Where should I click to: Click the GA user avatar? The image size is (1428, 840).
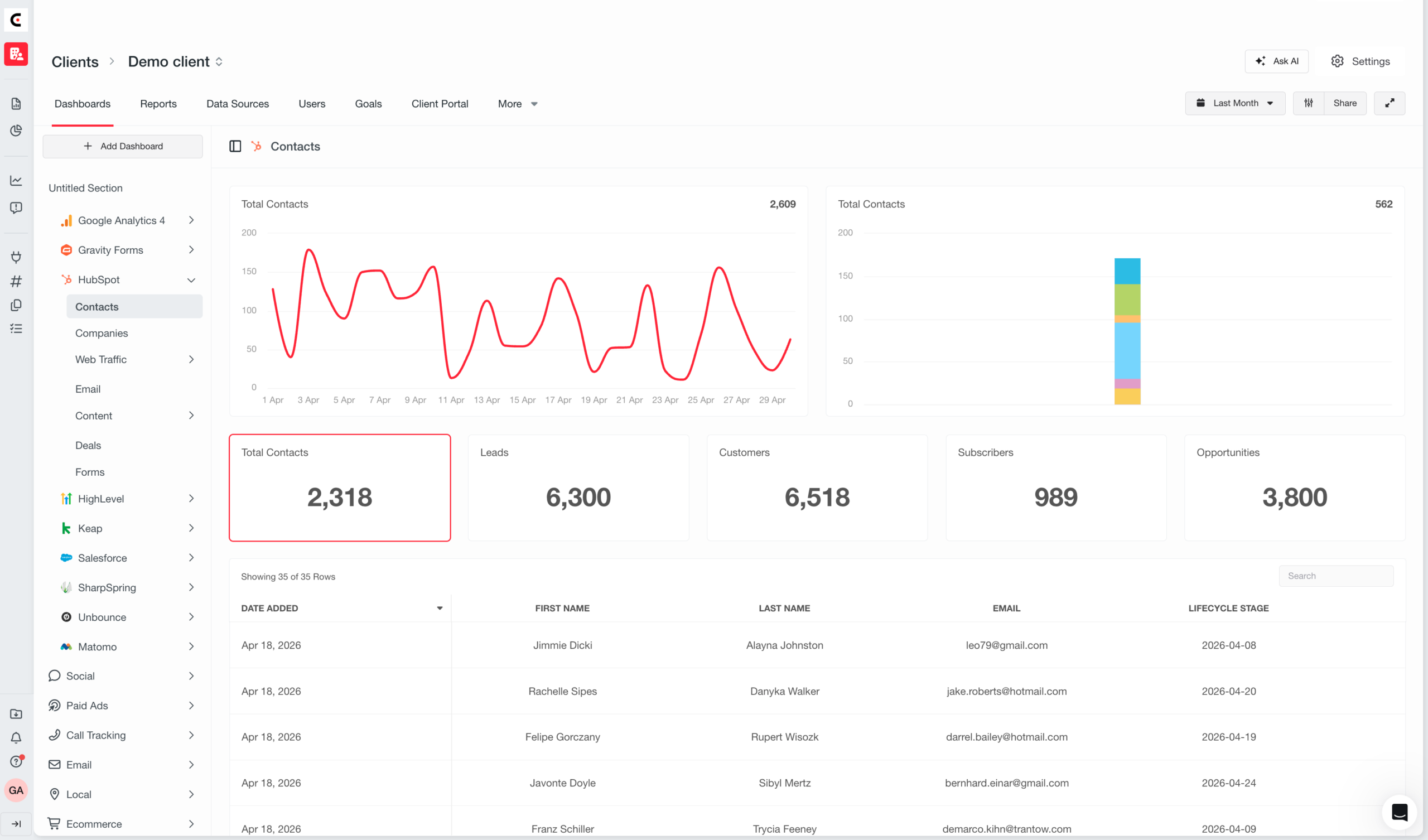16,790
